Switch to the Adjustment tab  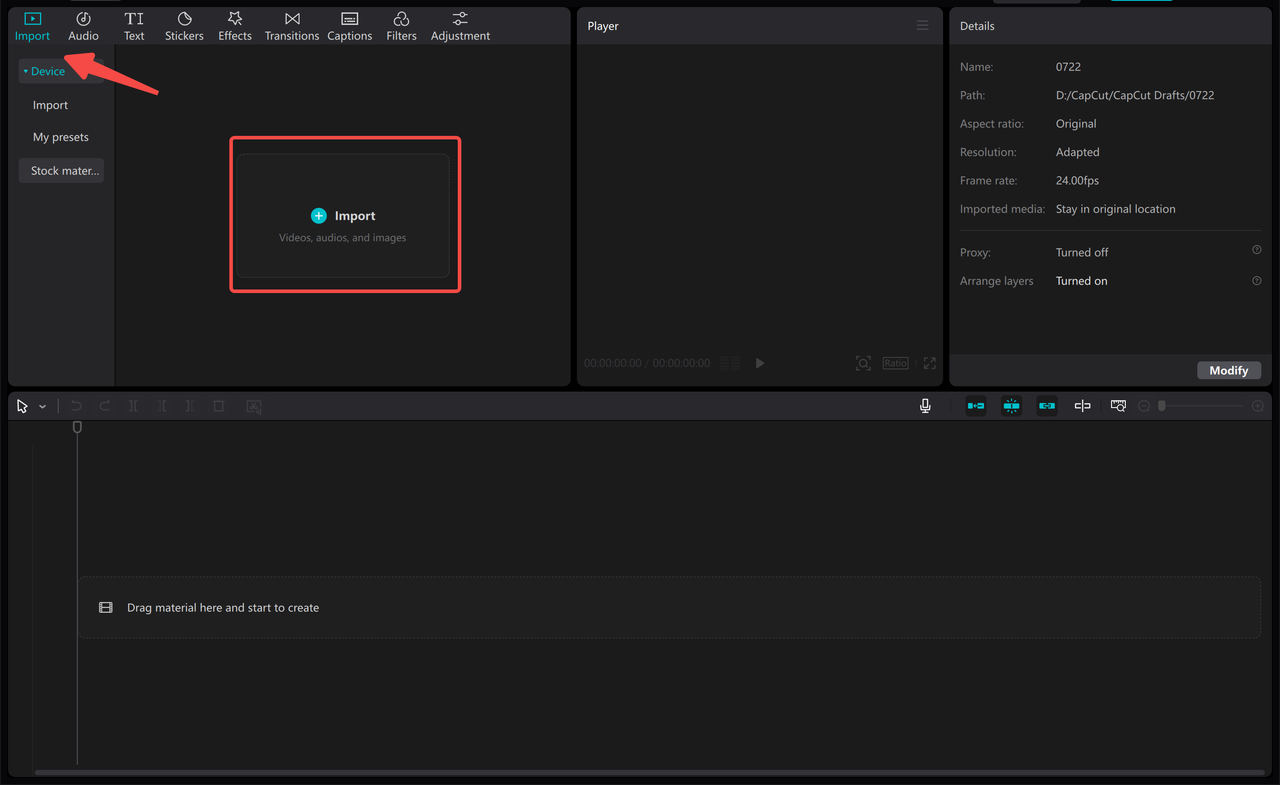pos(459,25)
